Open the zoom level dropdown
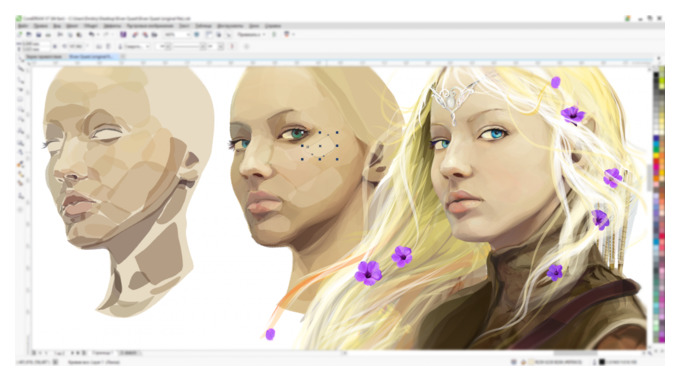Image resolution: width=680 pixels, height=381 pixels. pyautogui.click(x=188, y=34)
